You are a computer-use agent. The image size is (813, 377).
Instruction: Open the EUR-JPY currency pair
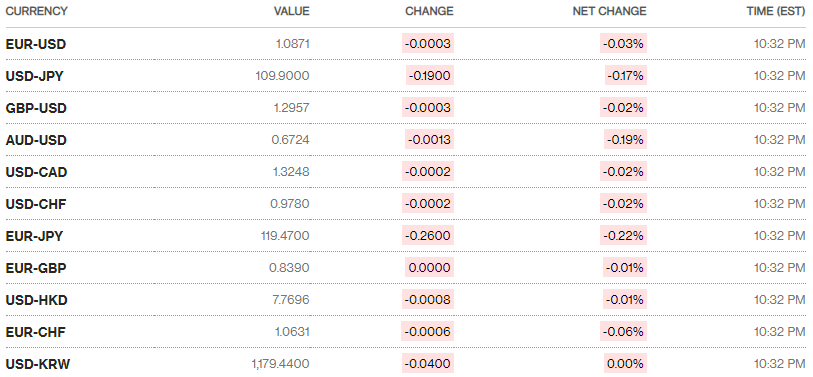pos(34,236)
